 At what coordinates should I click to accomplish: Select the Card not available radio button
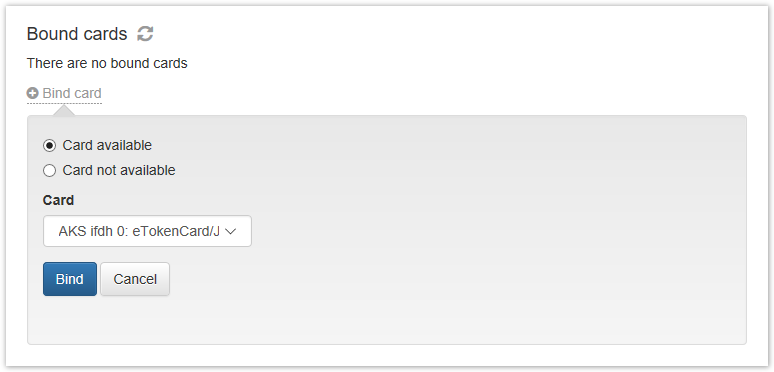pyautogui.click(x=49, y=171)
